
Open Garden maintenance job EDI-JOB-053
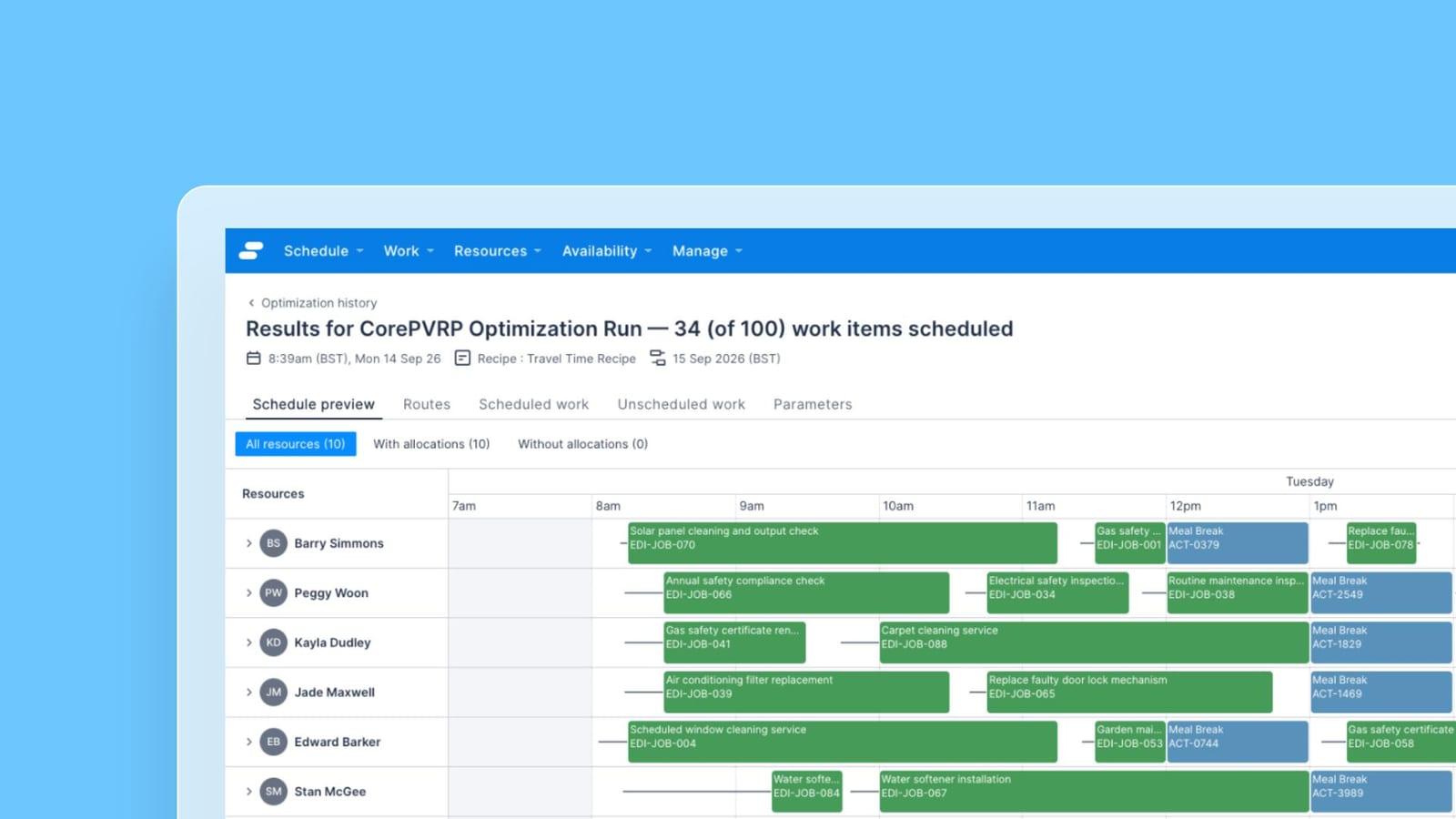click(1129, 742)
